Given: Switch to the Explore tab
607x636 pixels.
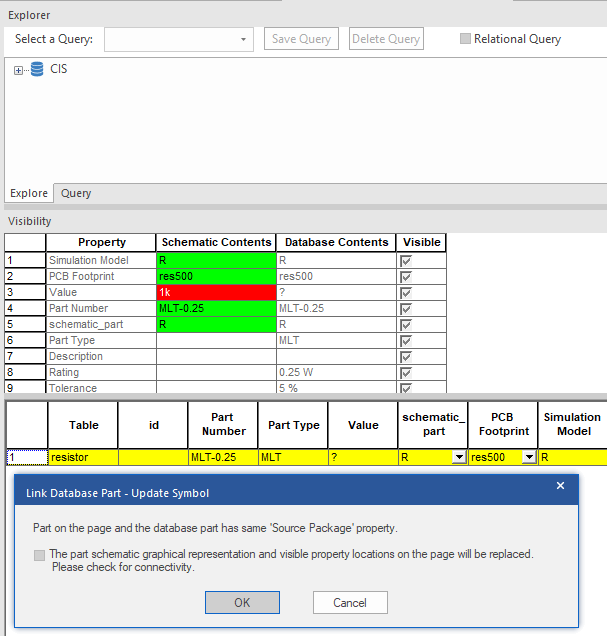Looking at the screenshot, I should [x=29, y=193].
